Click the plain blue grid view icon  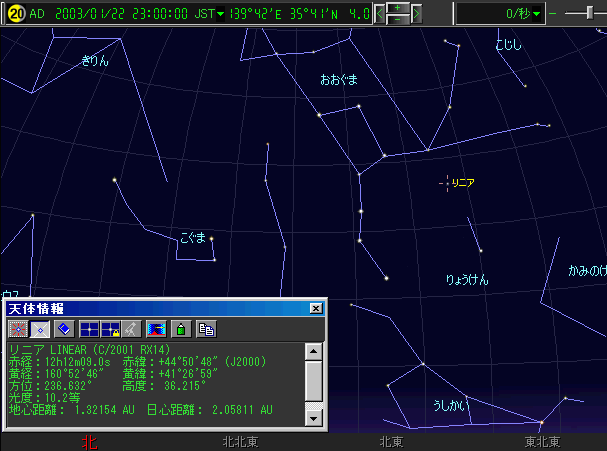pos(90,328)
